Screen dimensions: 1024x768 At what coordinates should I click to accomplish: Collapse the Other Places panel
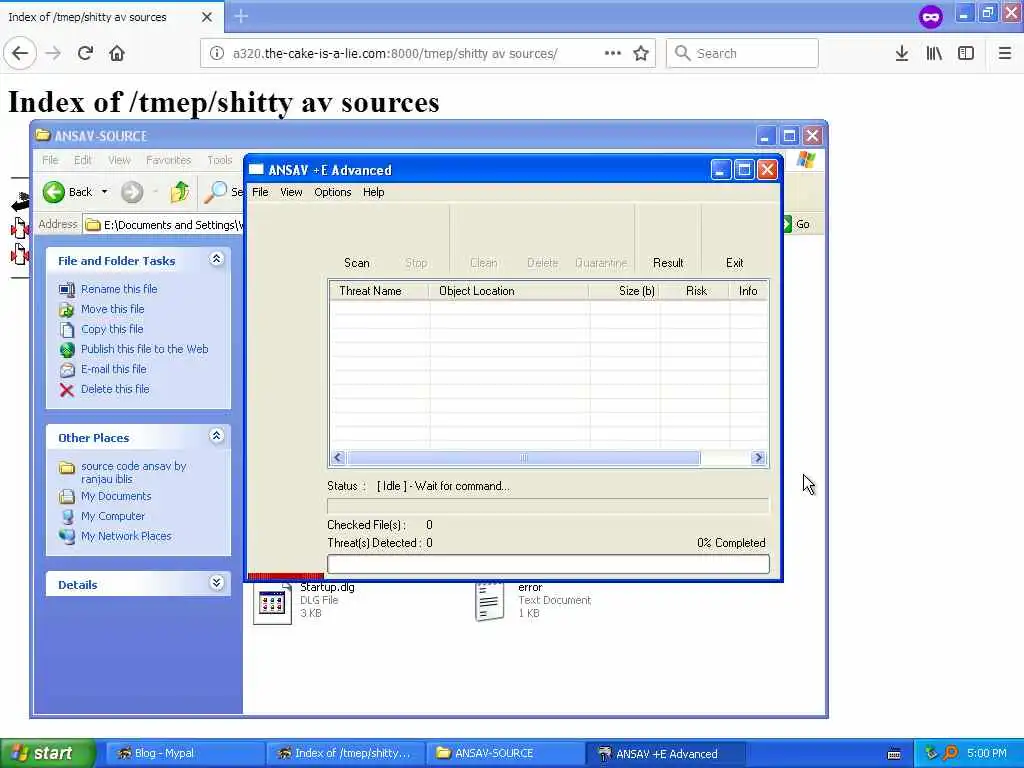(216, 436)
